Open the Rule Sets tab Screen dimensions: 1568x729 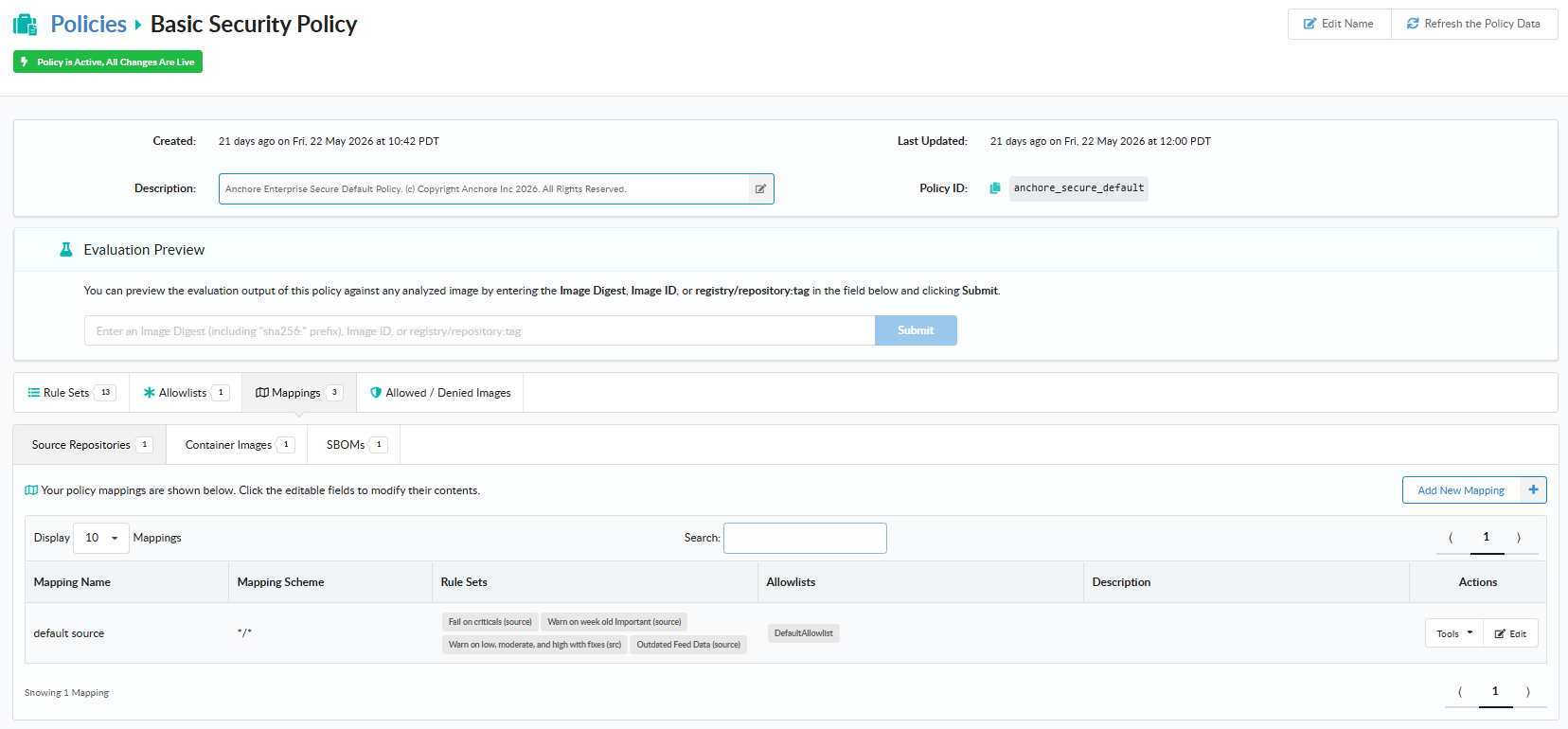point(72,393)
